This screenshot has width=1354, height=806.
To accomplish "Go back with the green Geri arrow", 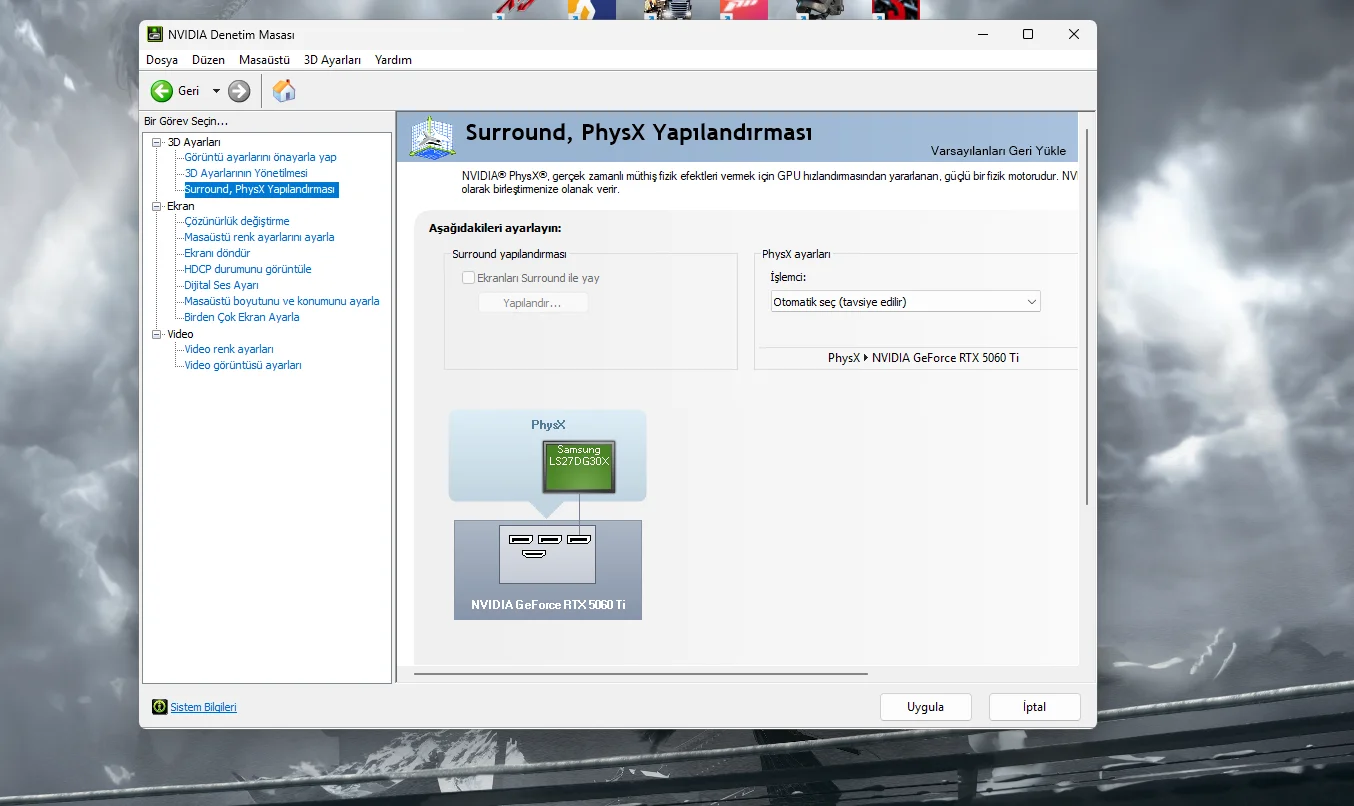I will (162, 91).
